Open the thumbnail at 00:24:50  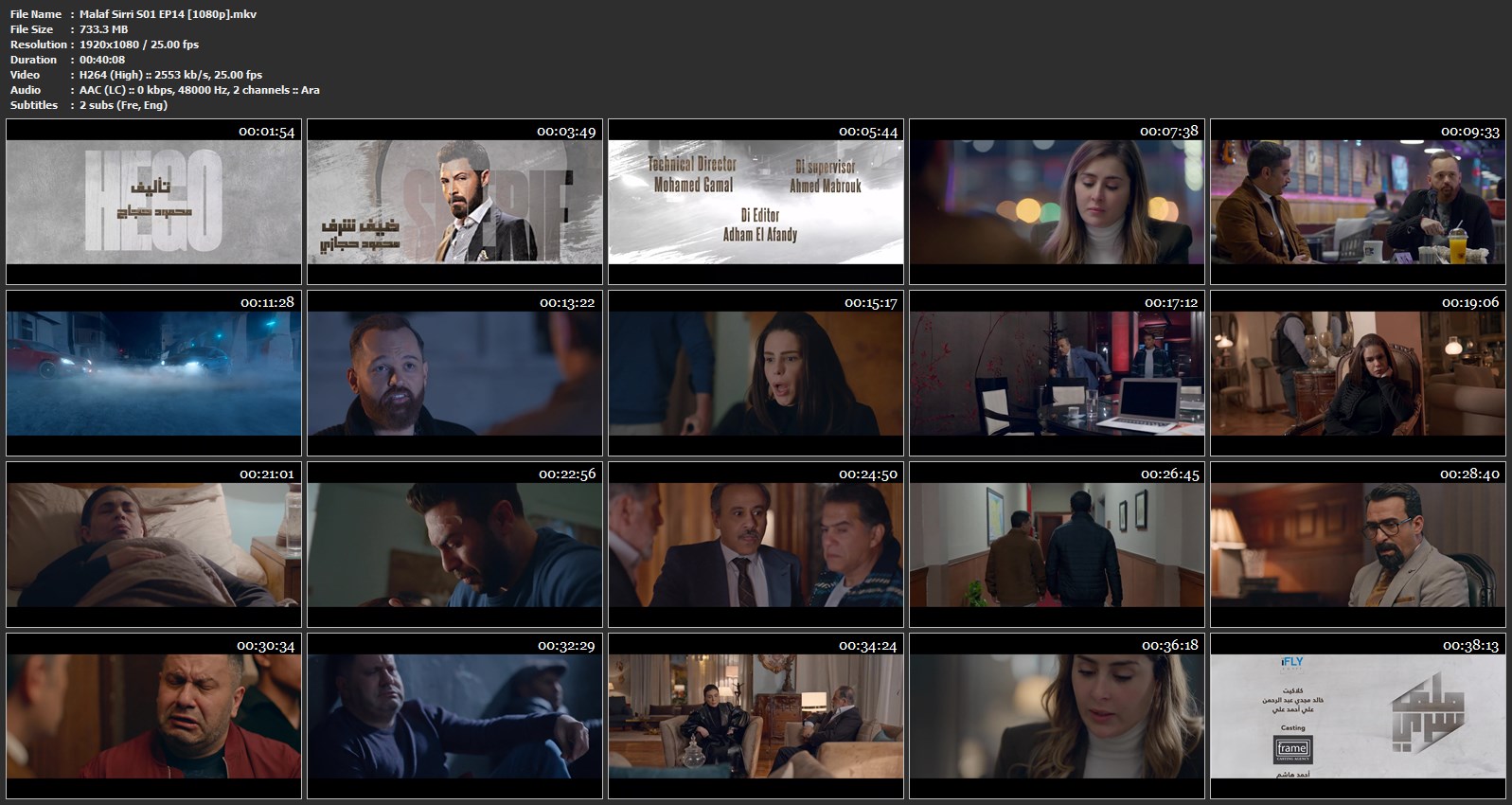[x=756, y=545]
